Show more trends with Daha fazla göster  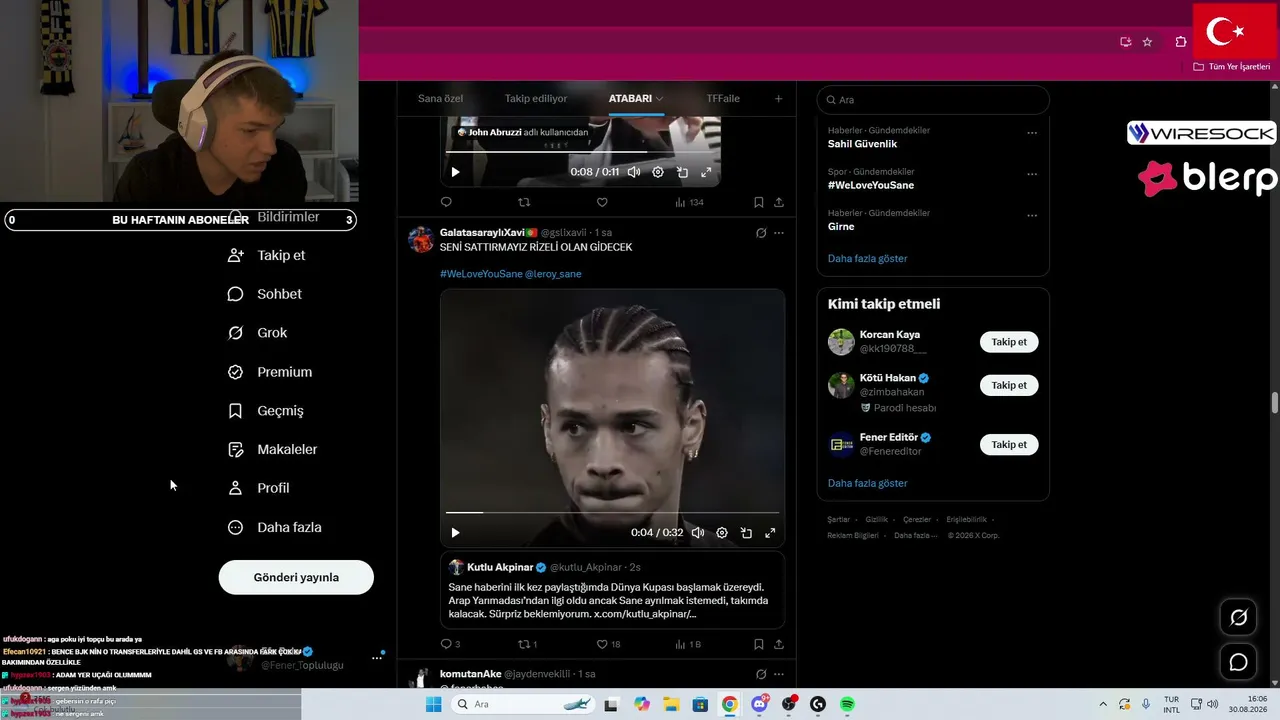(868, 258)
